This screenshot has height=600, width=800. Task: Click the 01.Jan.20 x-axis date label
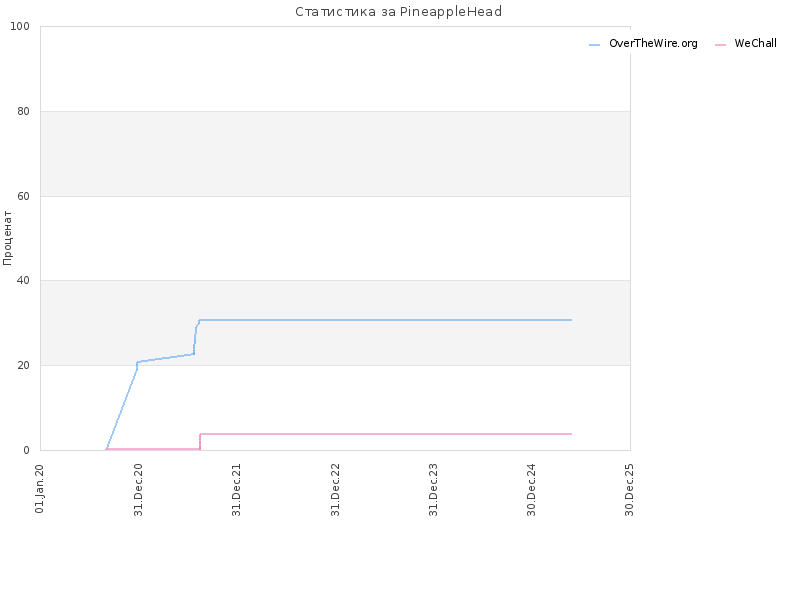(40, 489)
